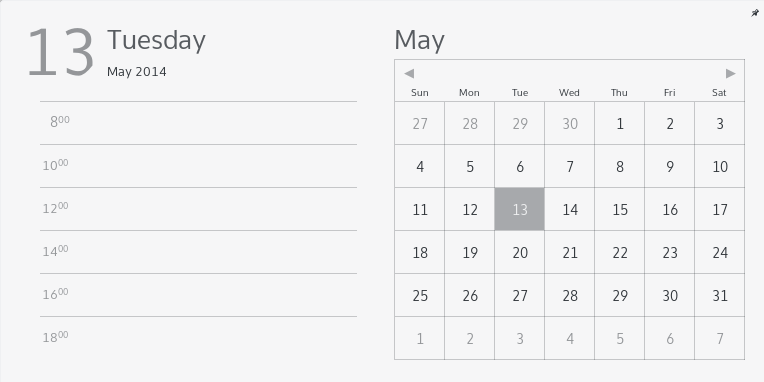Pick Sunday May 25 on calendar
This screenshot has height=382, width=764.
(420, 295)
